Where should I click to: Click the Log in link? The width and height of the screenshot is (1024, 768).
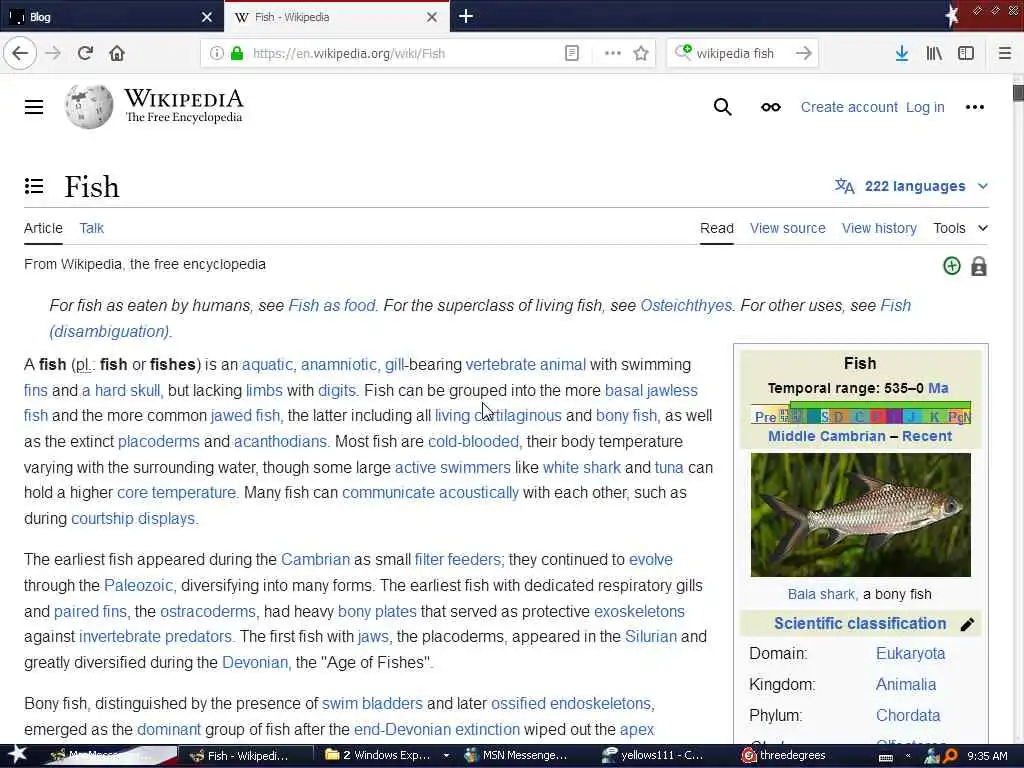pos(925,107)
